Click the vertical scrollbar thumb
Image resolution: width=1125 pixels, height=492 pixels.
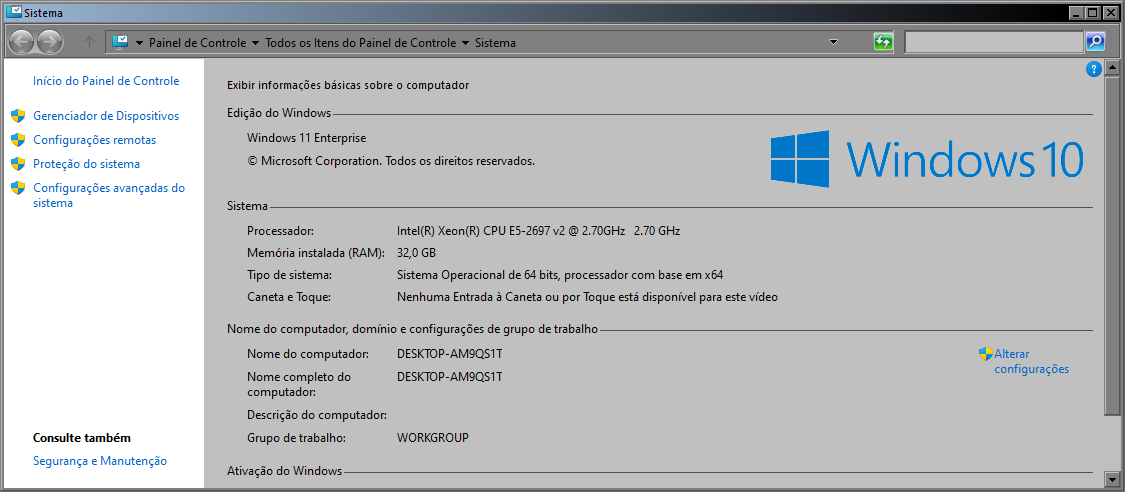(1112, 245)
